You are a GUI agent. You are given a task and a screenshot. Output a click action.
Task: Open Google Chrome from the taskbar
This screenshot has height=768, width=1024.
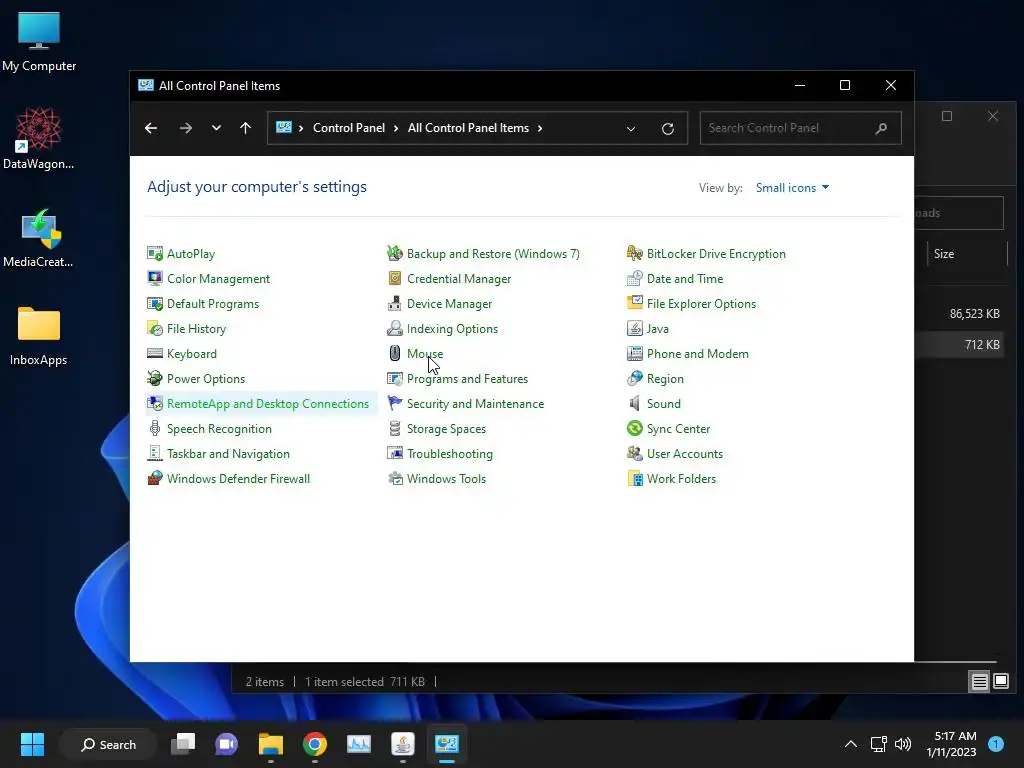click(315, 744)
